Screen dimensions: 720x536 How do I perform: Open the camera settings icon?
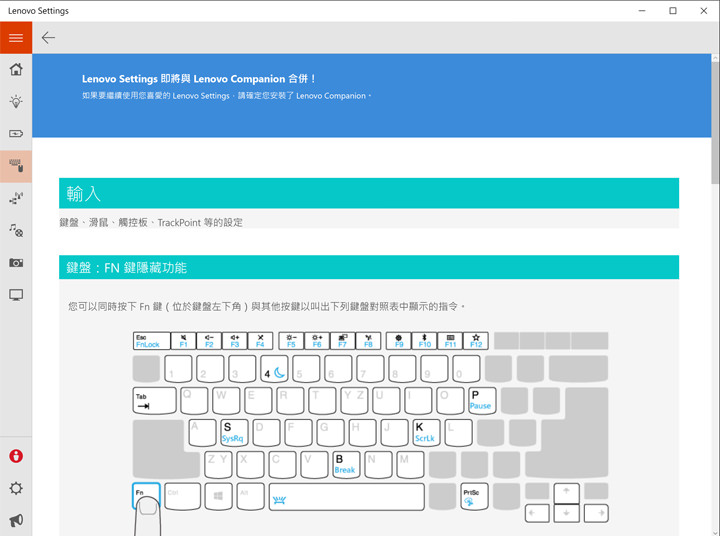16,262
